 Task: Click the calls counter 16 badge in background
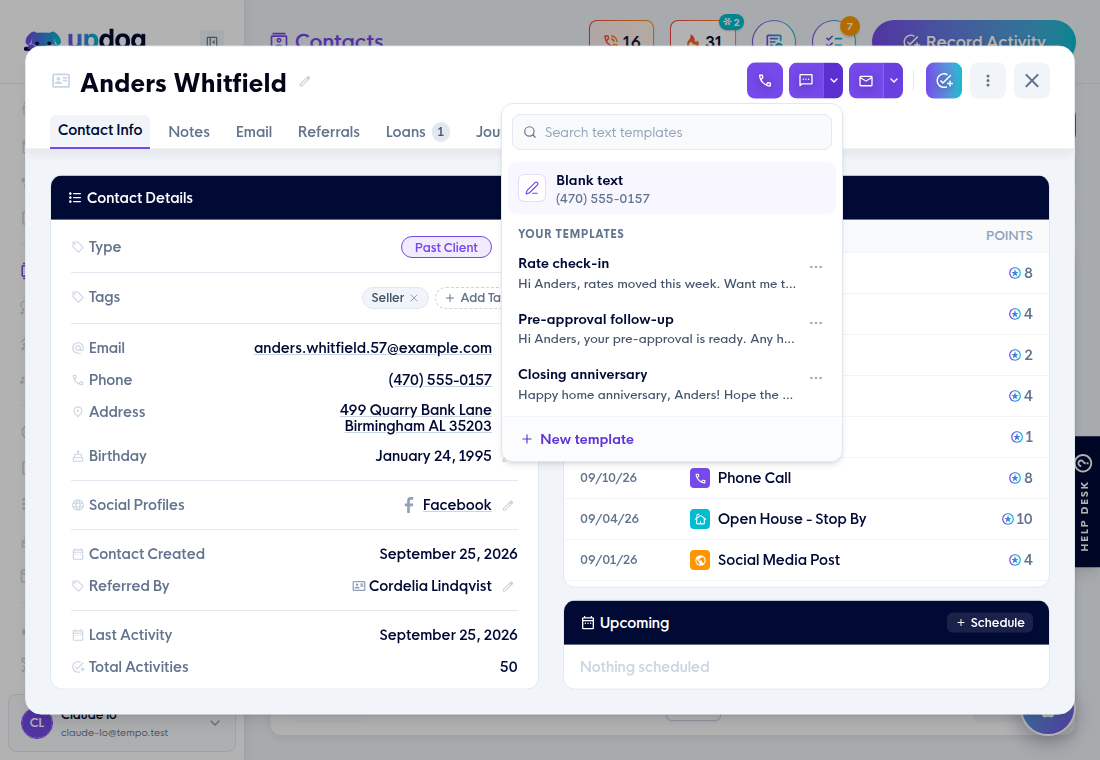(622, 34)
